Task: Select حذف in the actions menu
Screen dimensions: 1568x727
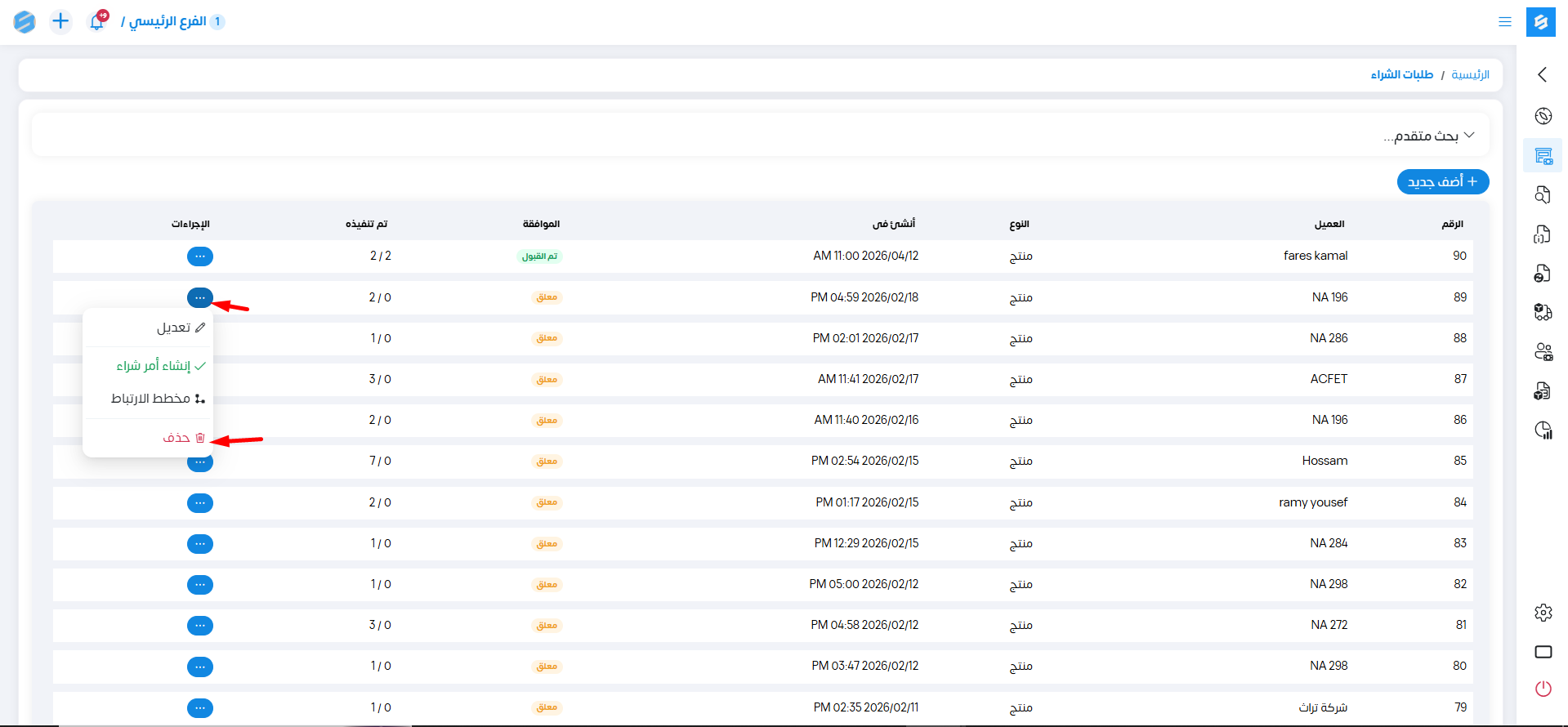Action: click(x=176, y=438)
